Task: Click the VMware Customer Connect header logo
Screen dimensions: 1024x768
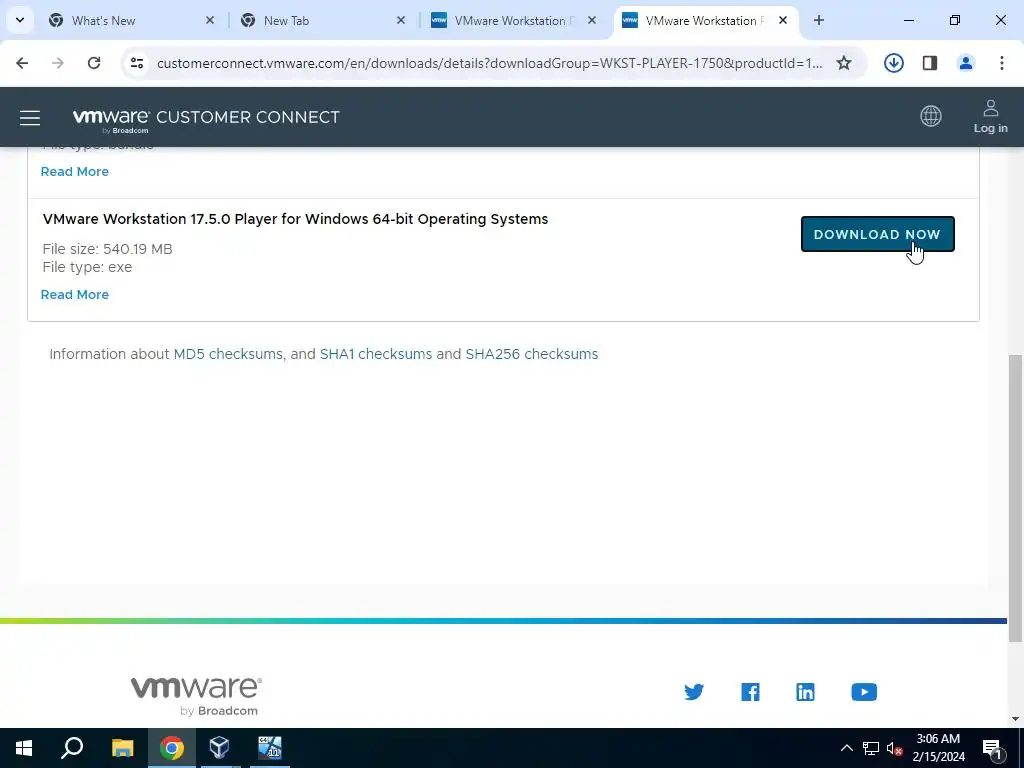Action: pos(206,119)
